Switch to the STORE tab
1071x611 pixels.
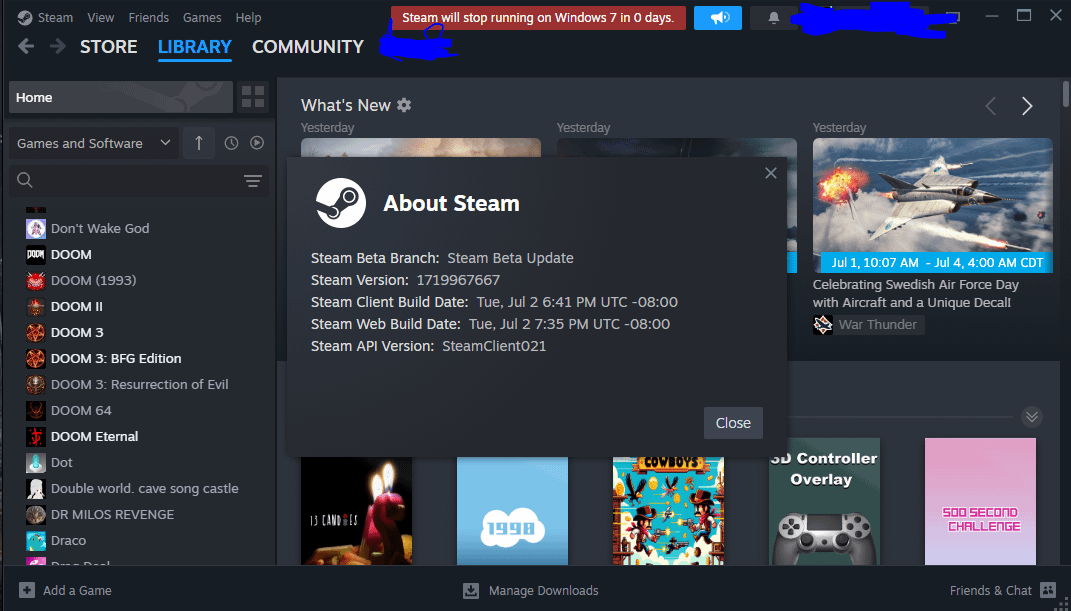(x=108, y=47)
